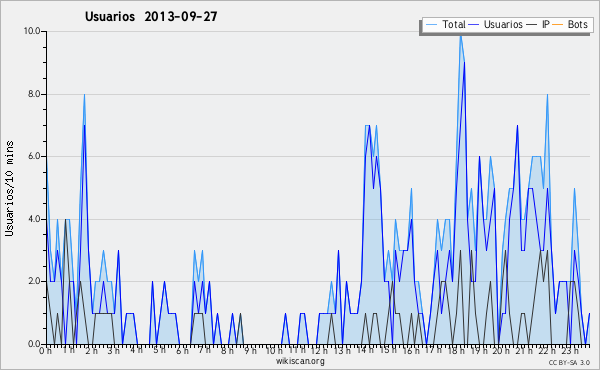The width and height of the screenshot is (600, 370).
Task: Click the wikiscan.org label
Action: click(x=300, y=361)
